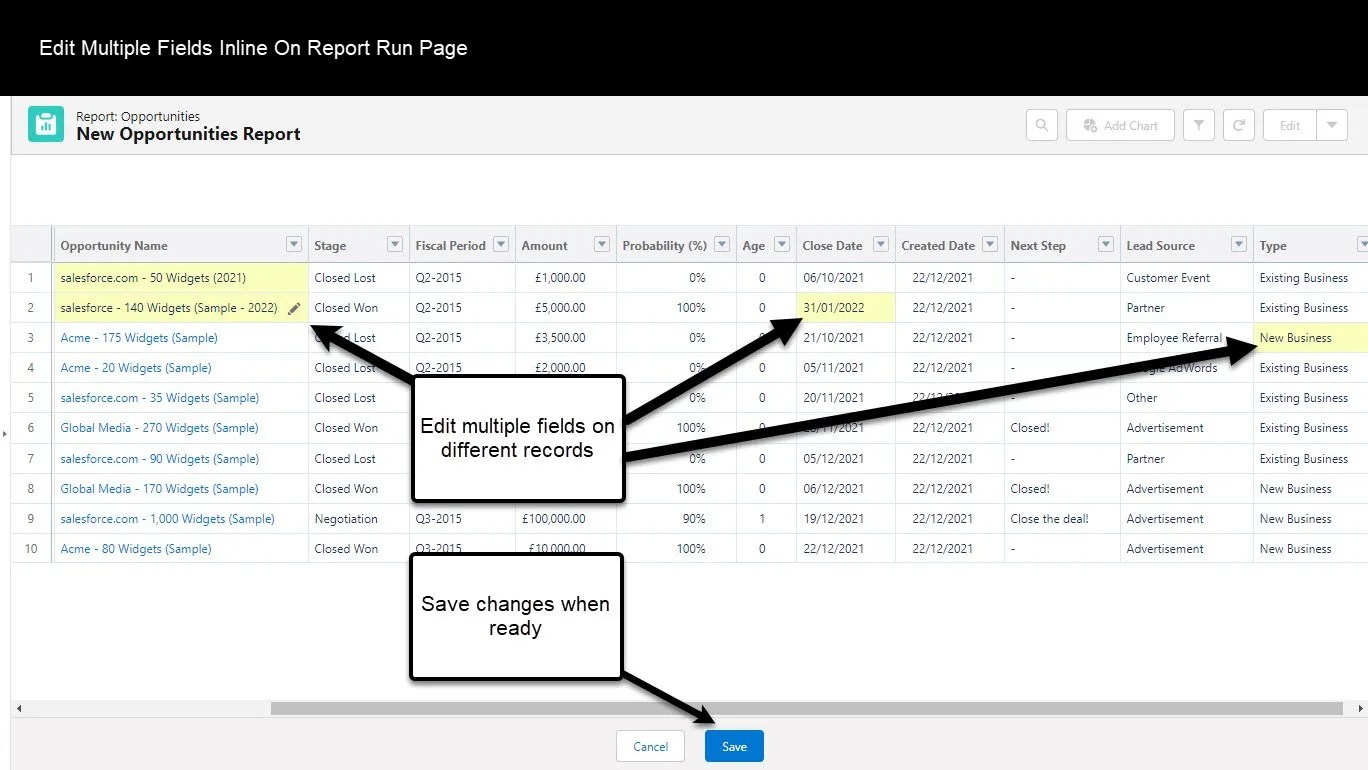Expand the dropdown arrow beside Edit button

click(x=1332, y=125)
